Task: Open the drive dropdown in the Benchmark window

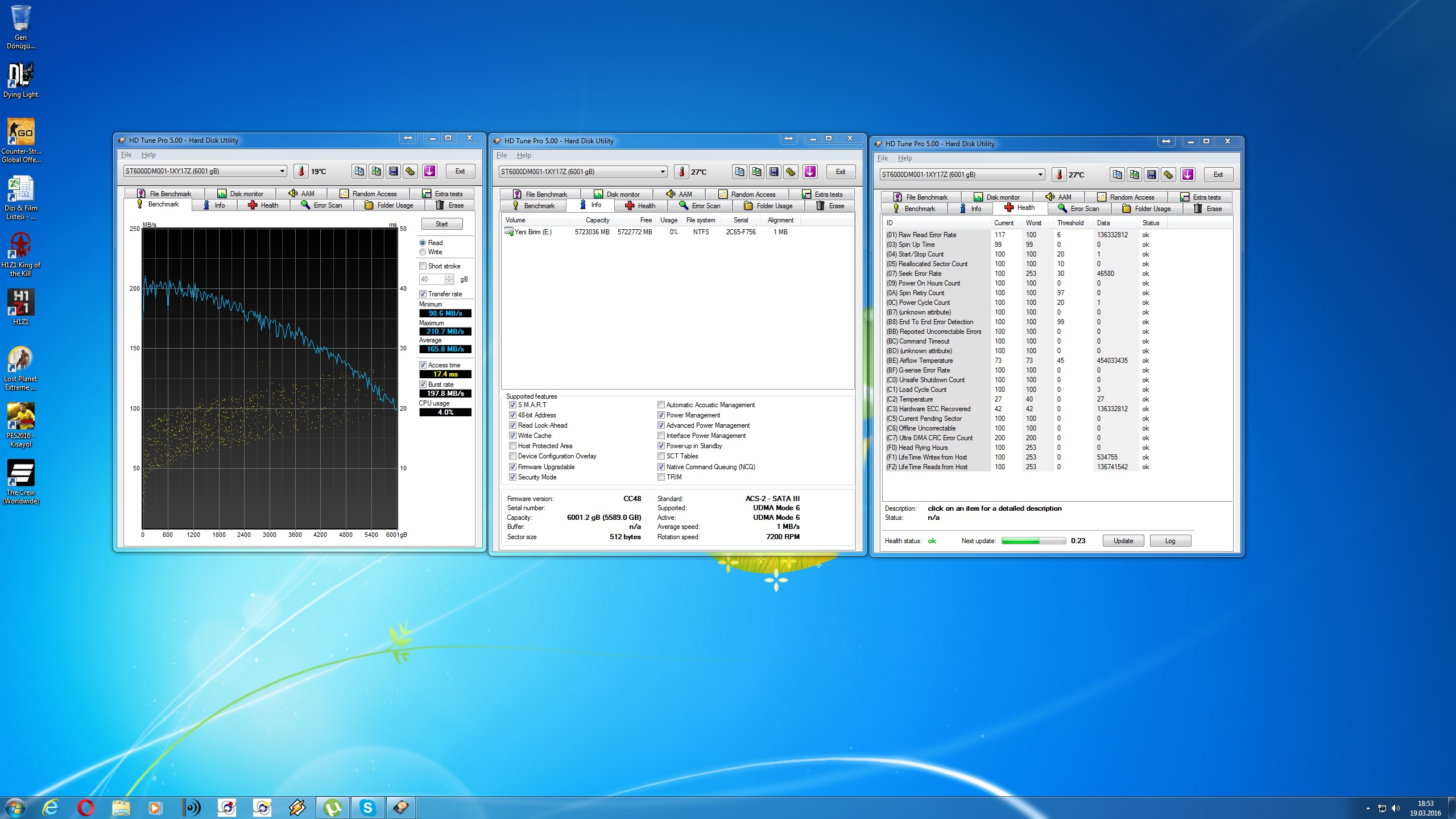Action: pyautogui.click(x=282, y=171)
